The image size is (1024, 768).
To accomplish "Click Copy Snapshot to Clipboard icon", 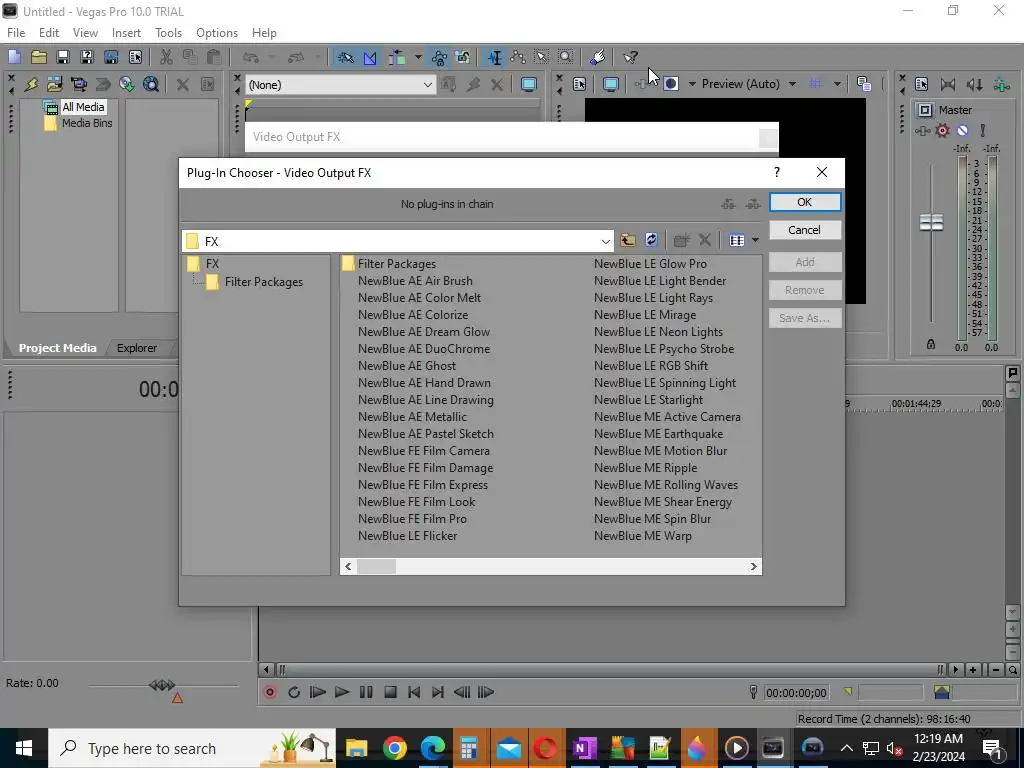I will pyautogui.click(x=864, y=84).
